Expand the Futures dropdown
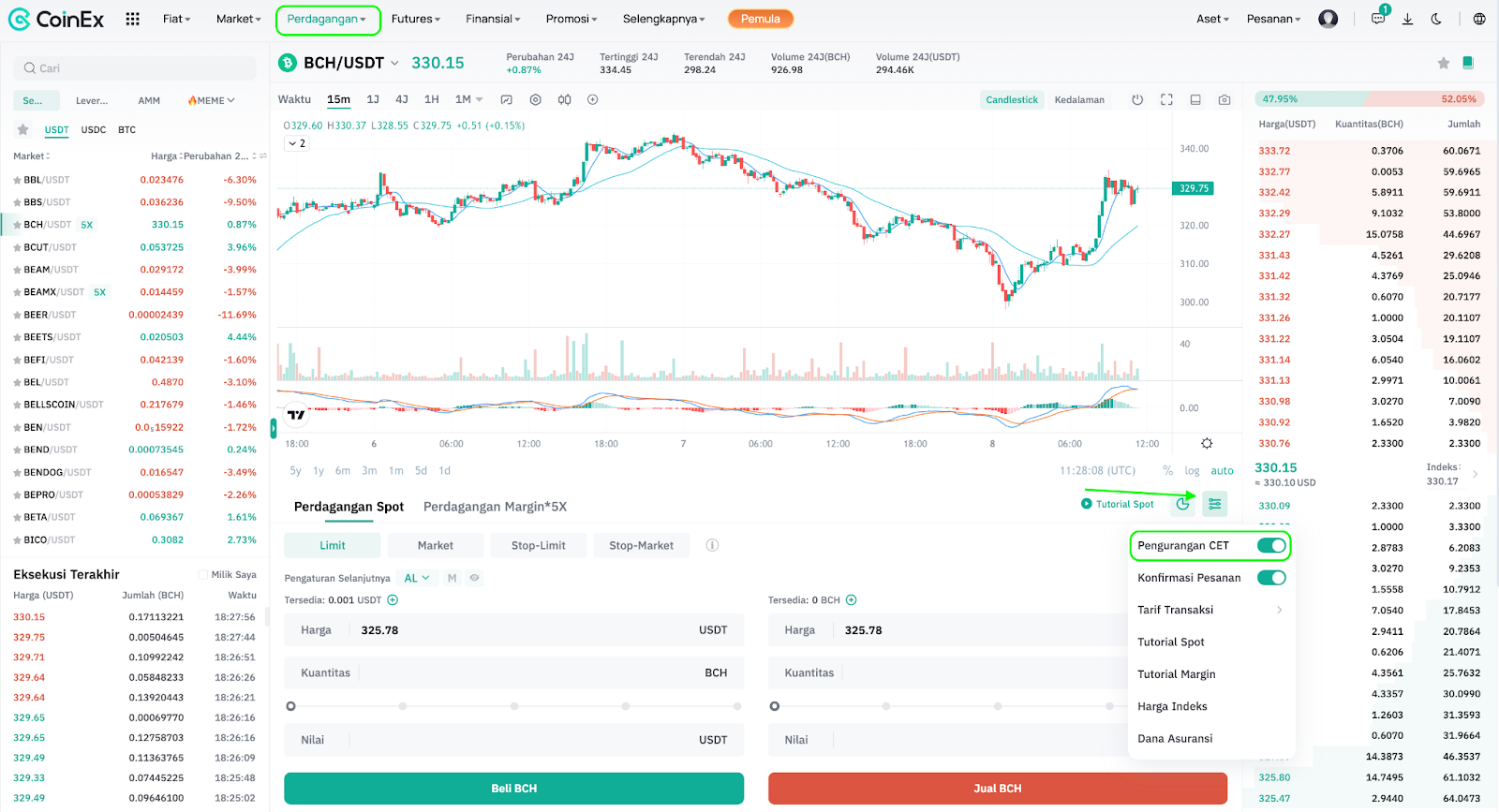 pos(416,19)
